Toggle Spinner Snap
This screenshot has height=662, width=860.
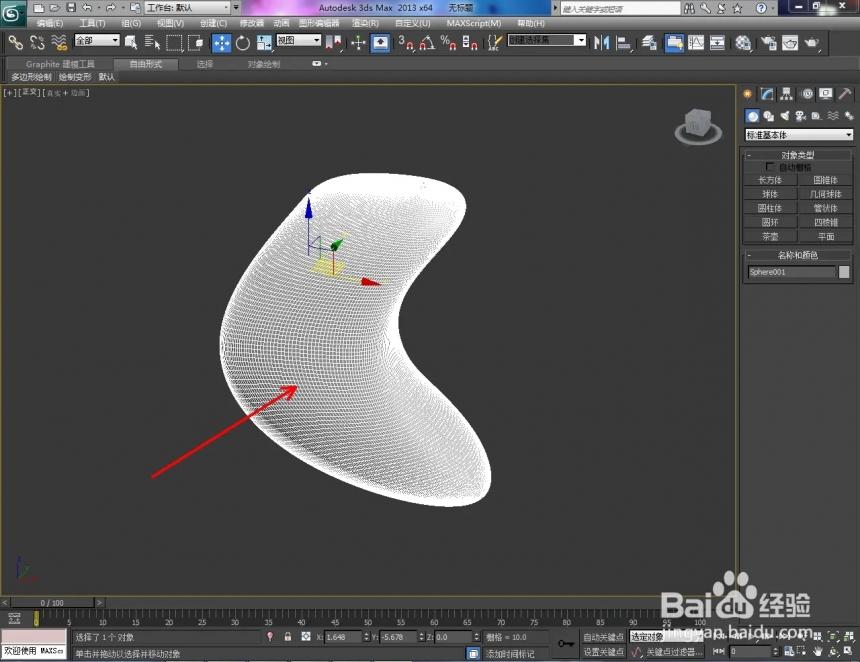click(470, 42)
